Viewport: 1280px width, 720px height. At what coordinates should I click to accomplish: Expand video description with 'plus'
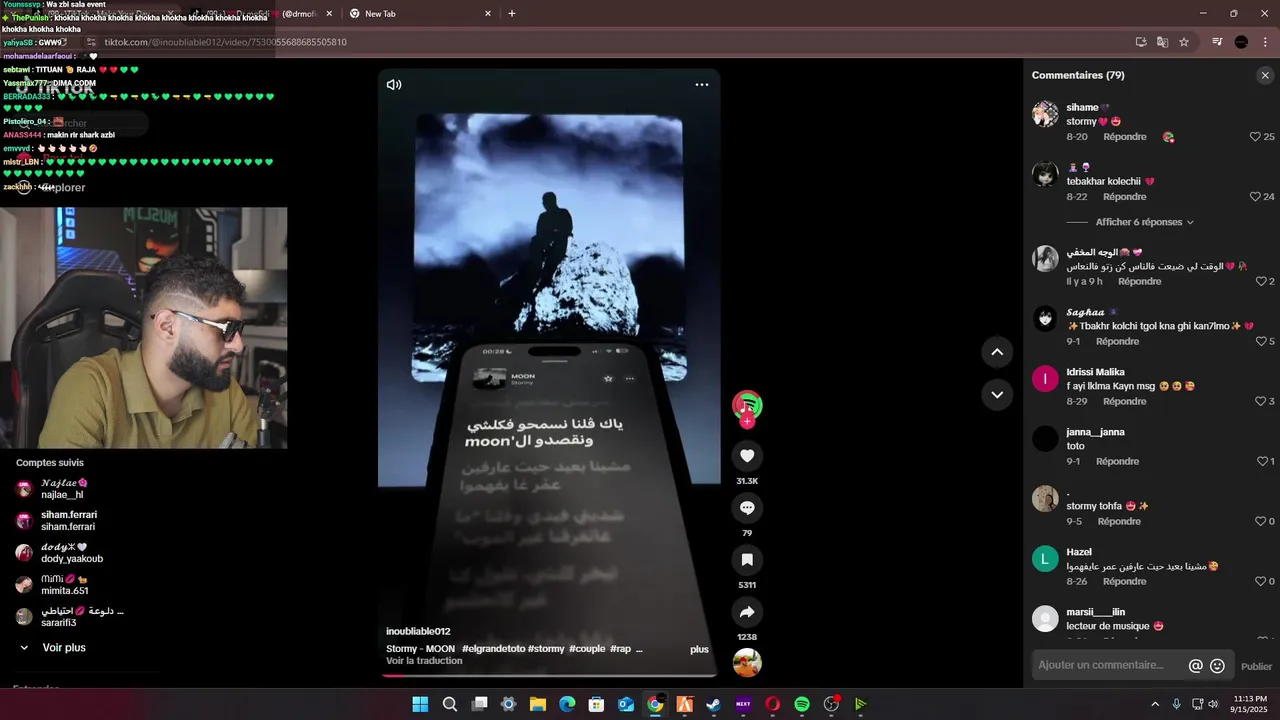[x=699, y=649]
